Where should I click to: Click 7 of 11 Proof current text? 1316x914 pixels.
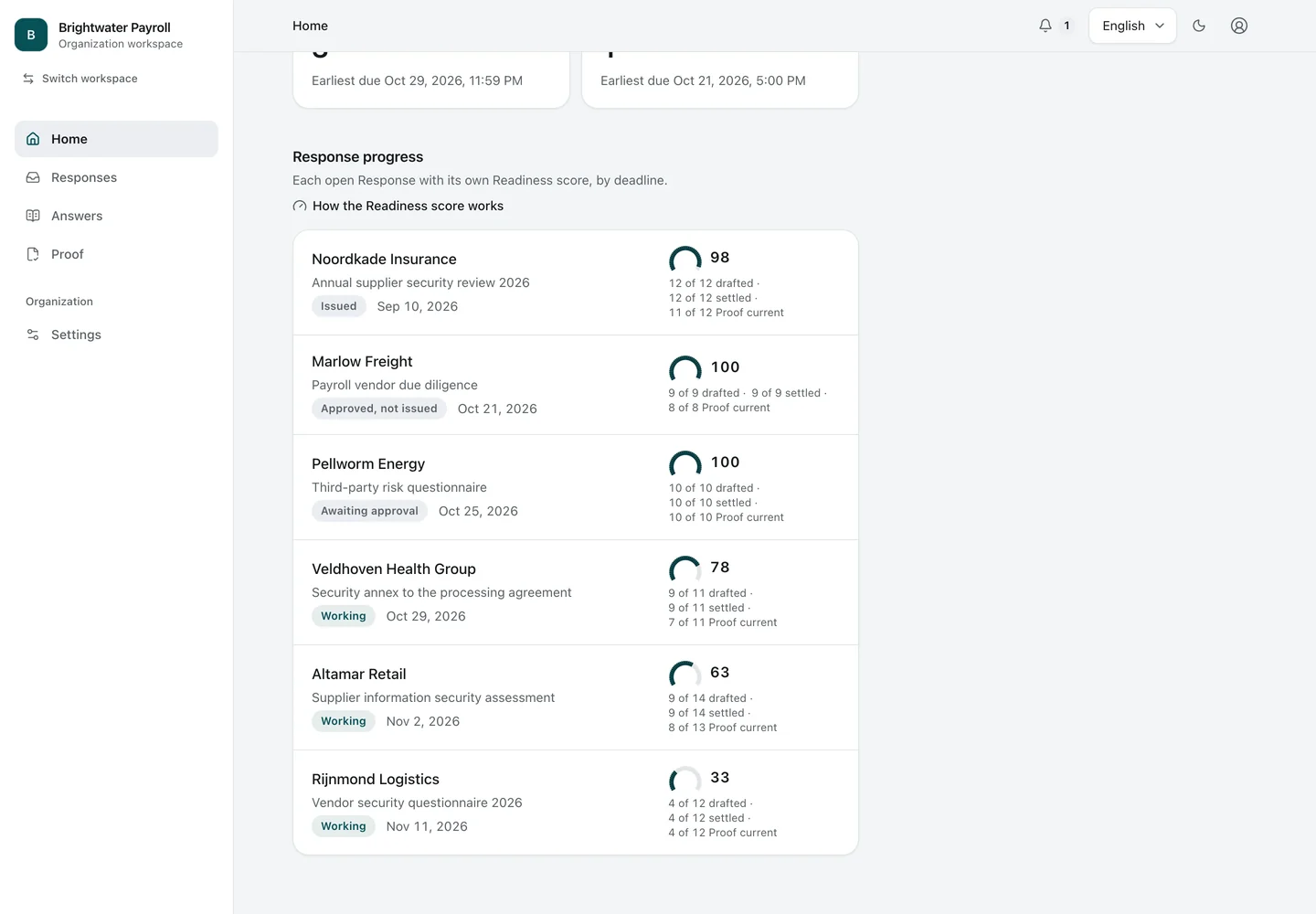tap(723, 622)
